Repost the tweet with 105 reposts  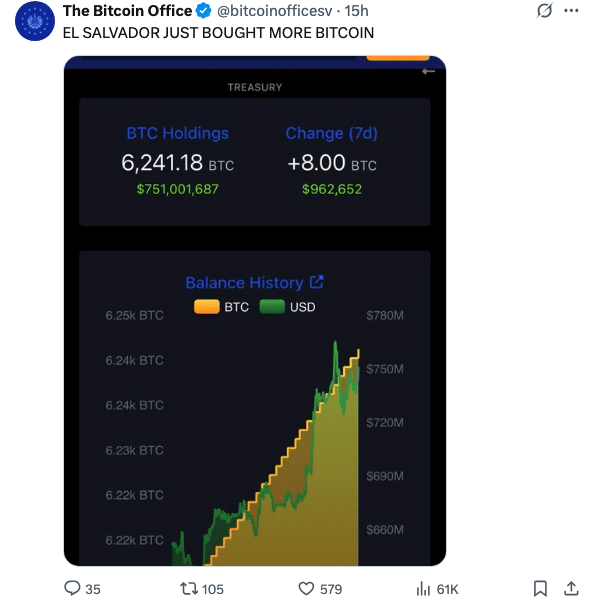[x=189, y=588]
